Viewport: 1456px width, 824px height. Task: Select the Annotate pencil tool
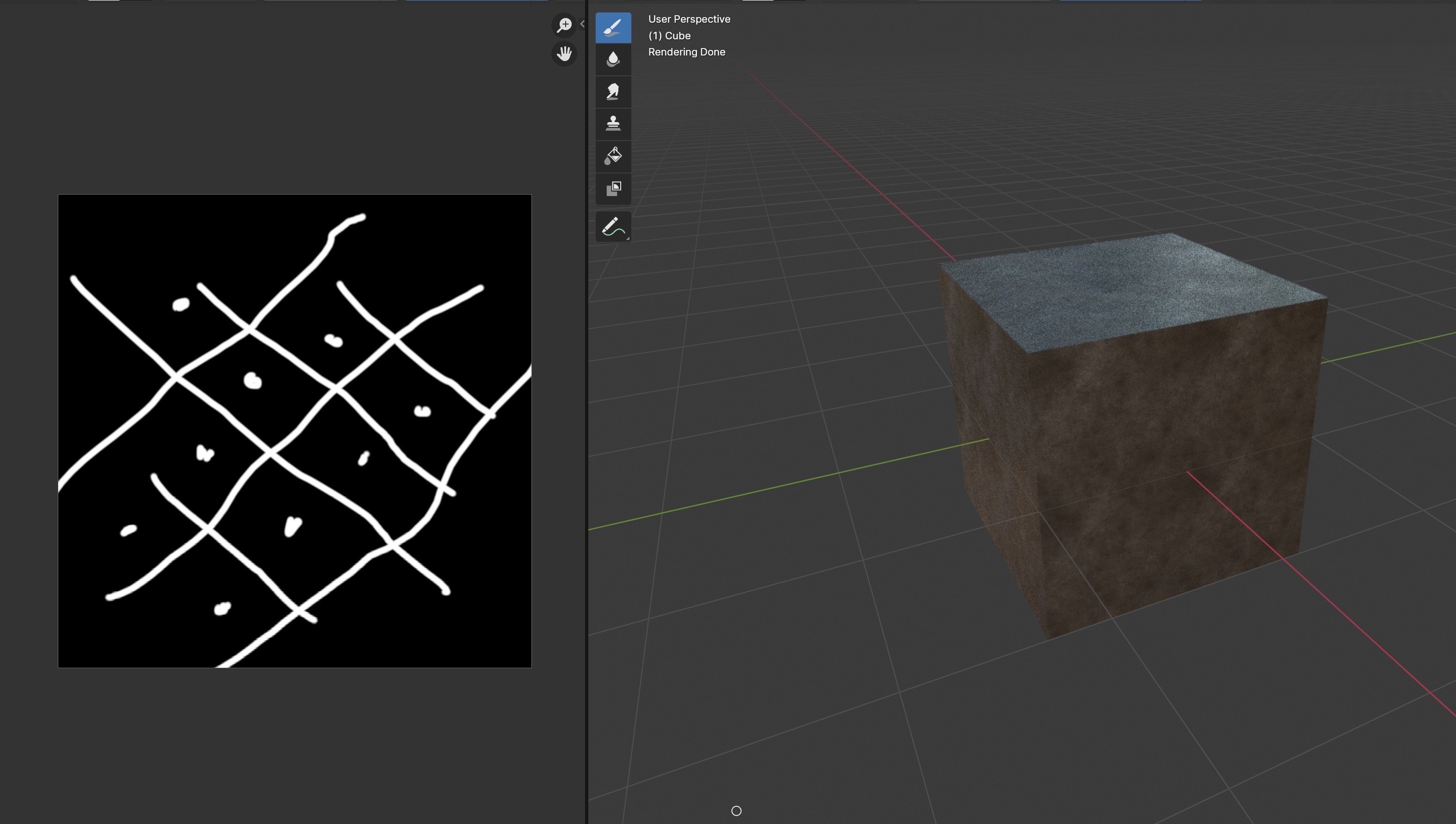pos(613,227)
